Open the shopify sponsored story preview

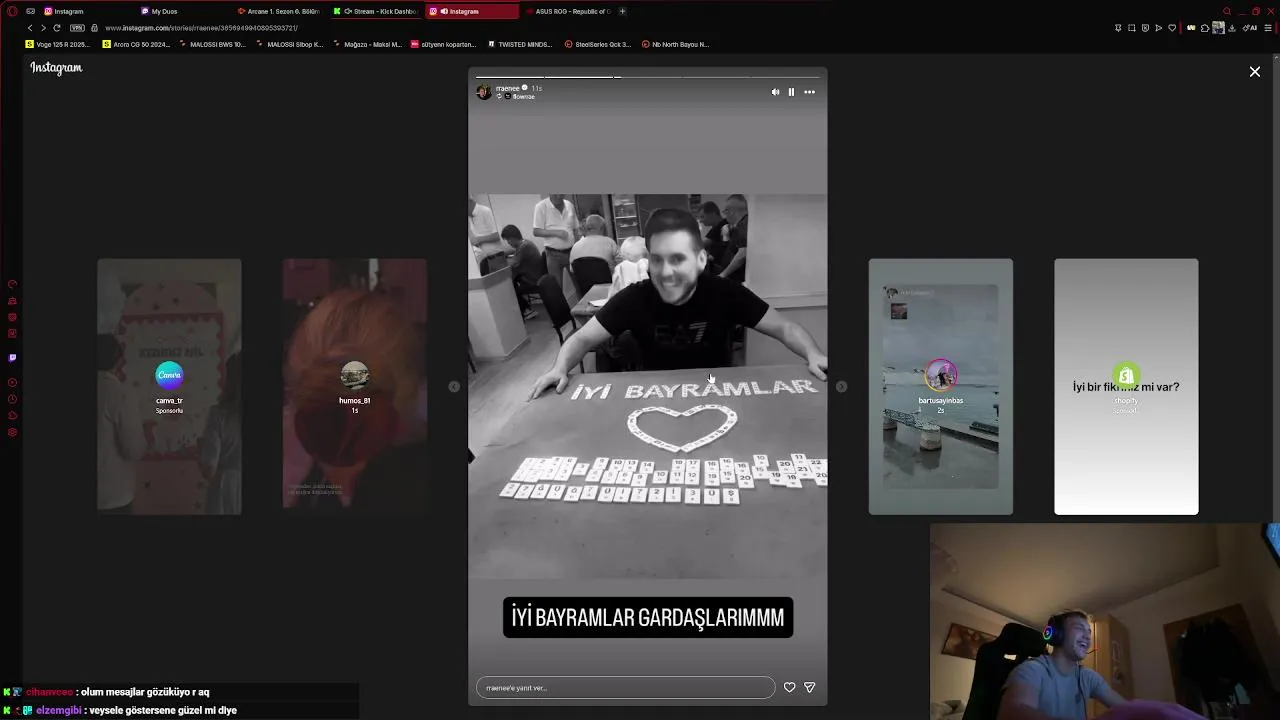tap(1126, 387)
